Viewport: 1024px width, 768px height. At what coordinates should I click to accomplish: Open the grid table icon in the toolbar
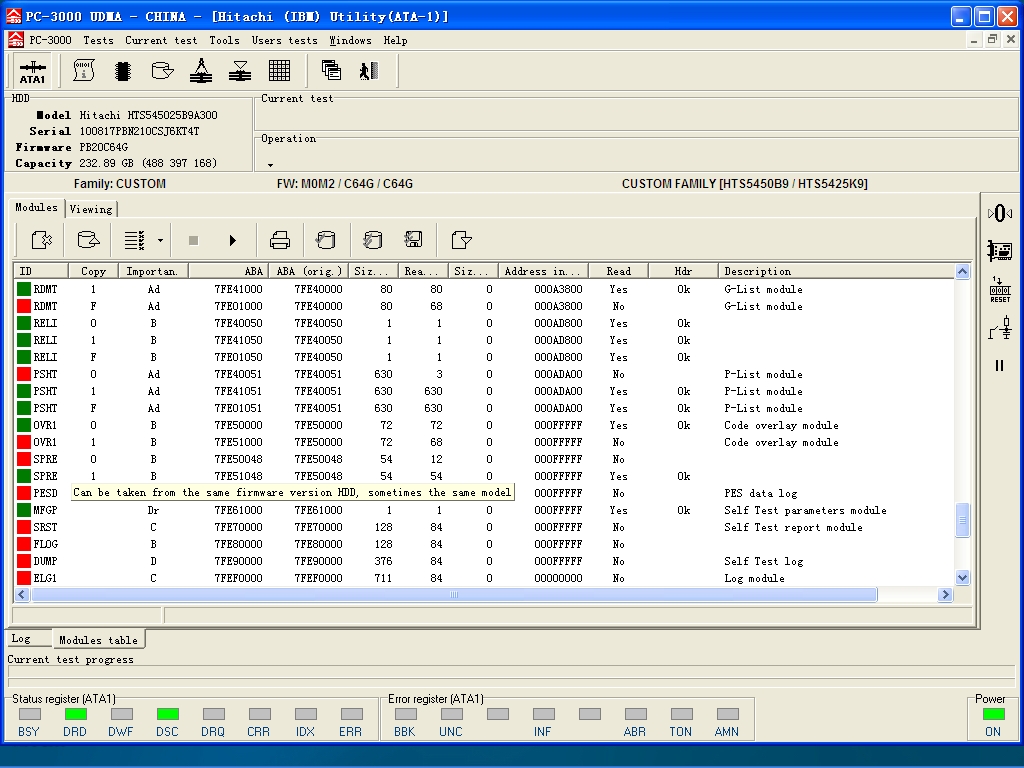pyautogui.click(x=280, y=71)
